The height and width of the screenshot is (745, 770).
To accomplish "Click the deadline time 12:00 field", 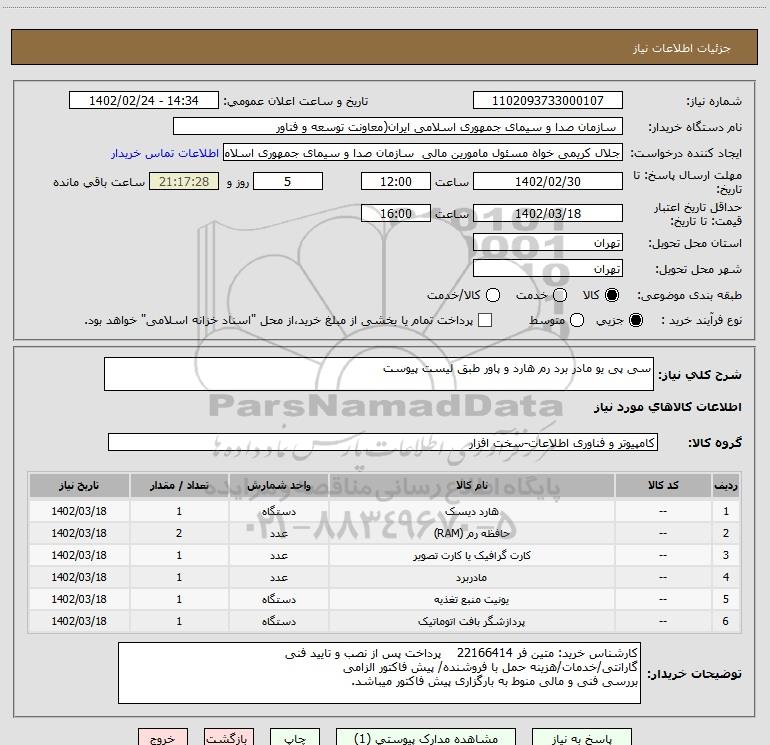I will (x=396, y=182).
